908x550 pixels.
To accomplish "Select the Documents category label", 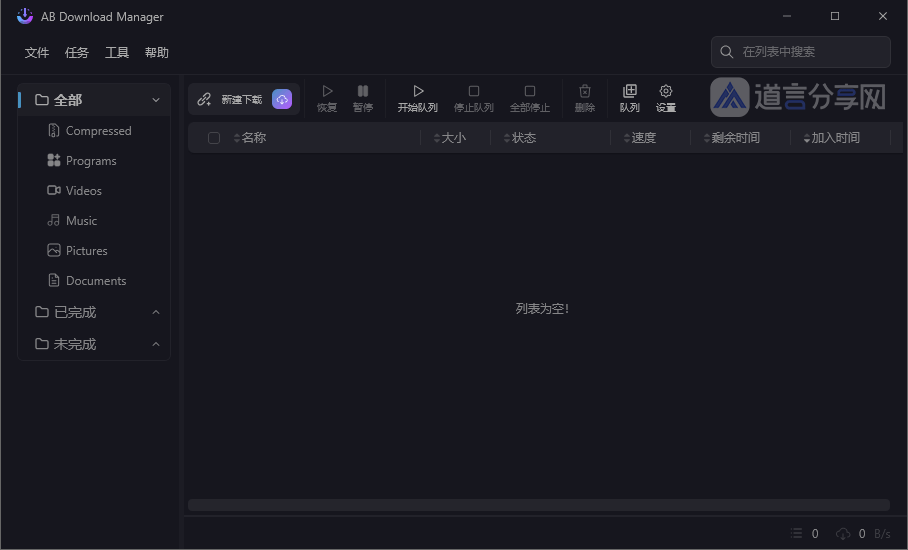I will (96, 281).
